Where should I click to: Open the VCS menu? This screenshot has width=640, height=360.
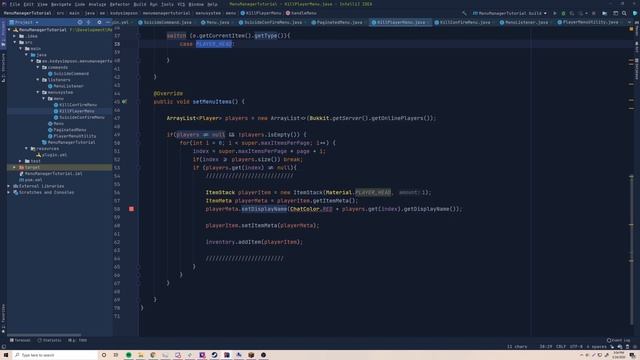[x=181, y=4]
